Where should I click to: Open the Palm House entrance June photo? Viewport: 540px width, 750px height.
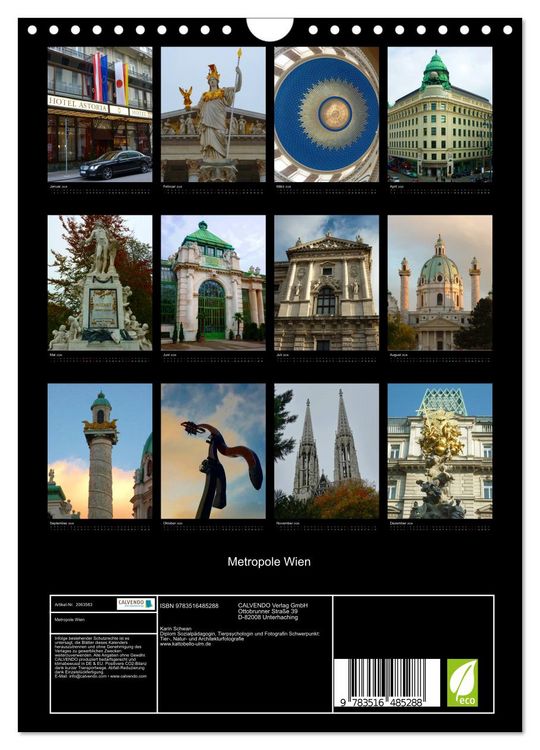tap(213, 283)
